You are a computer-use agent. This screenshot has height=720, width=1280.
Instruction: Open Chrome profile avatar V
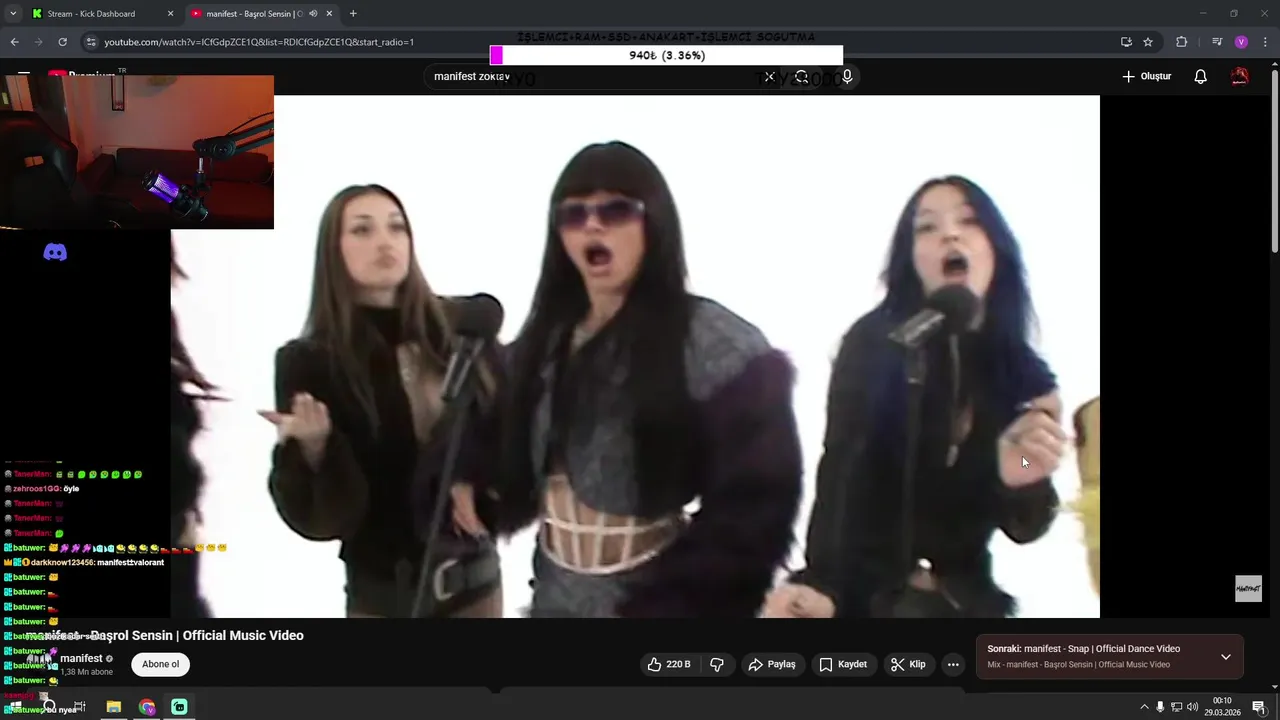(x=1241, y=42)
